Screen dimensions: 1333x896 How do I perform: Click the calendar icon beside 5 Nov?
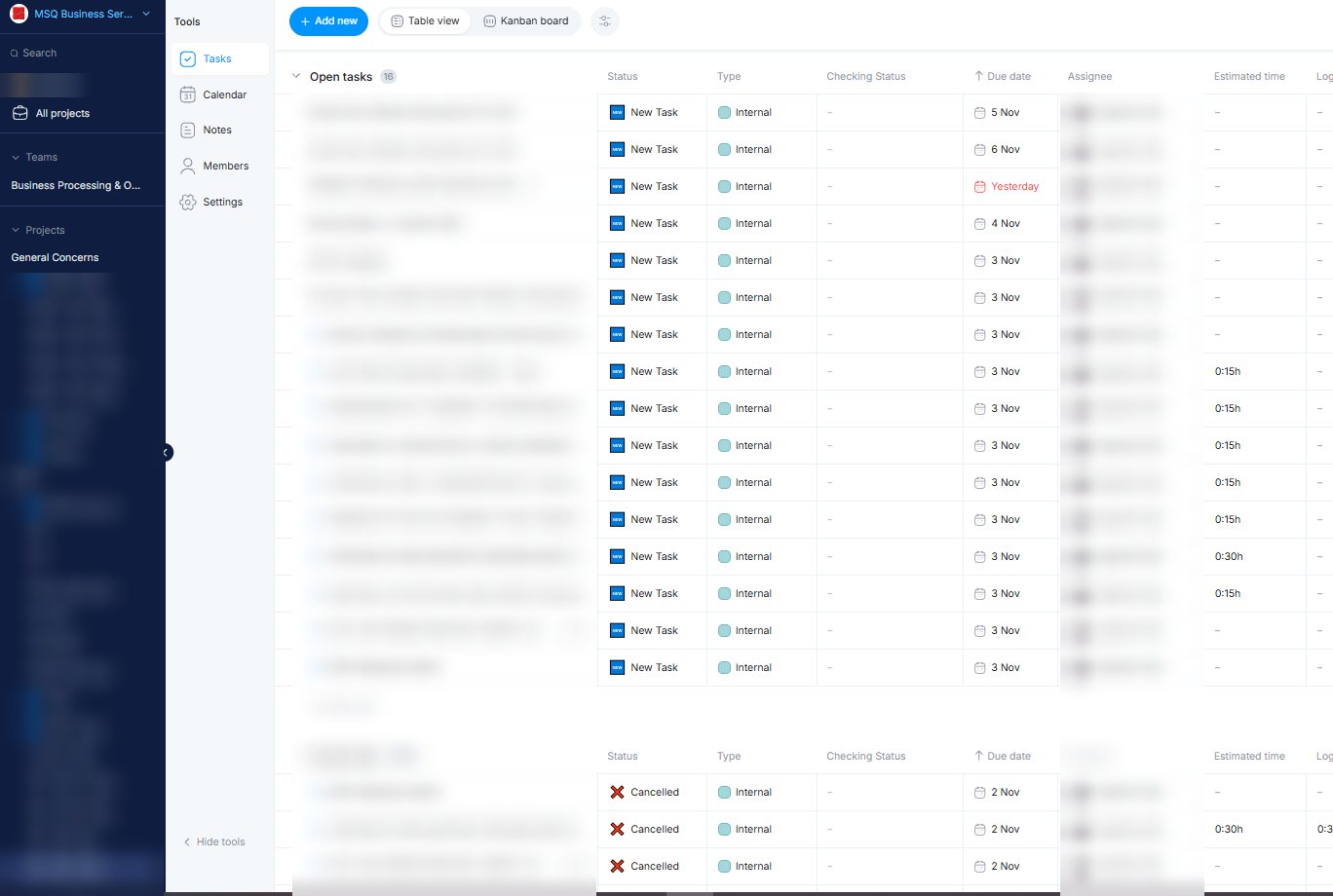click(980, 112)
